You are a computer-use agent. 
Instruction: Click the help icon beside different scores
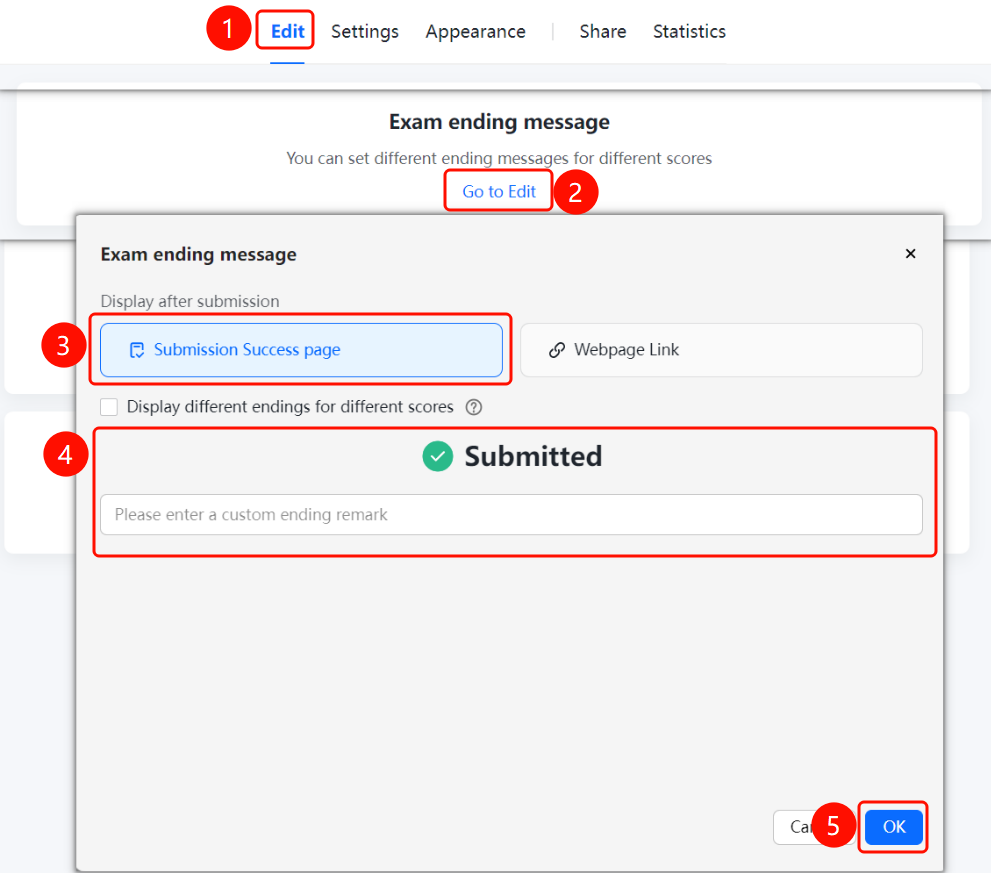point(473,407)
